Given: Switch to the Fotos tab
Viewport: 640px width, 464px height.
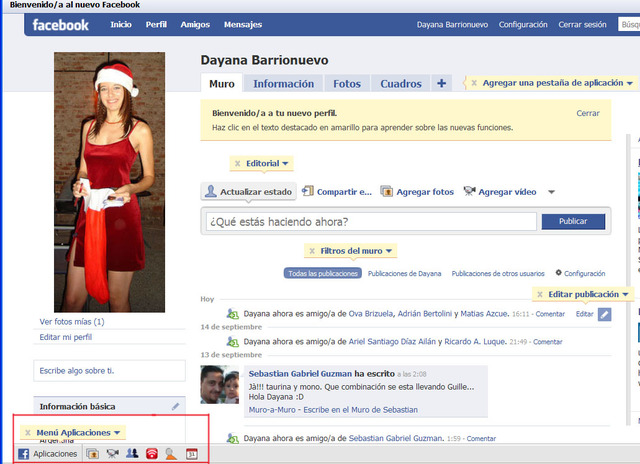Looking at the screenshot, I should (x=347, y=83).
